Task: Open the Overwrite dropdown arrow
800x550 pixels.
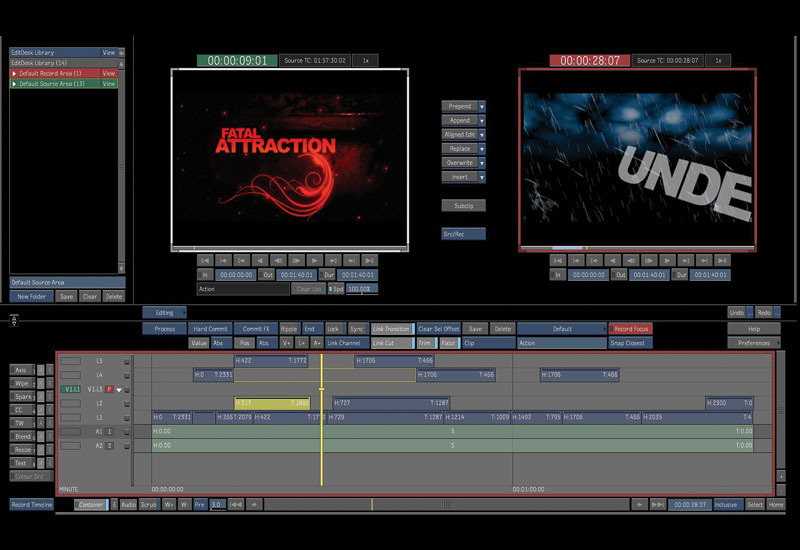Action: pos(482,163)
